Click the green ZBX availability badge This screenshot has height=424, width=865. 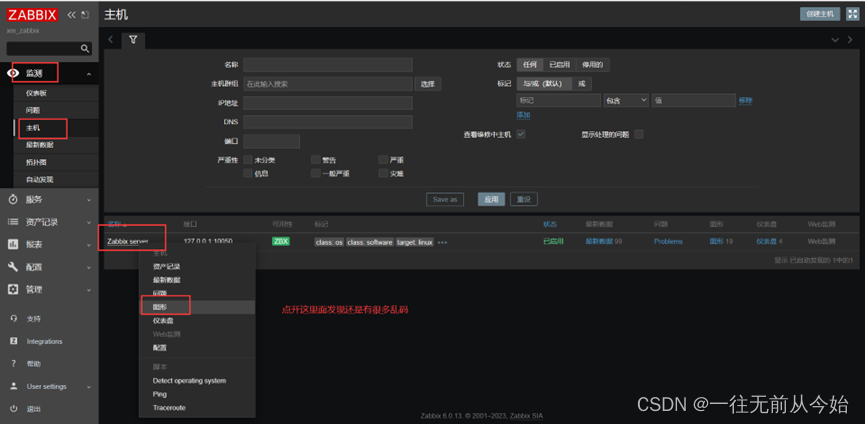281,241
